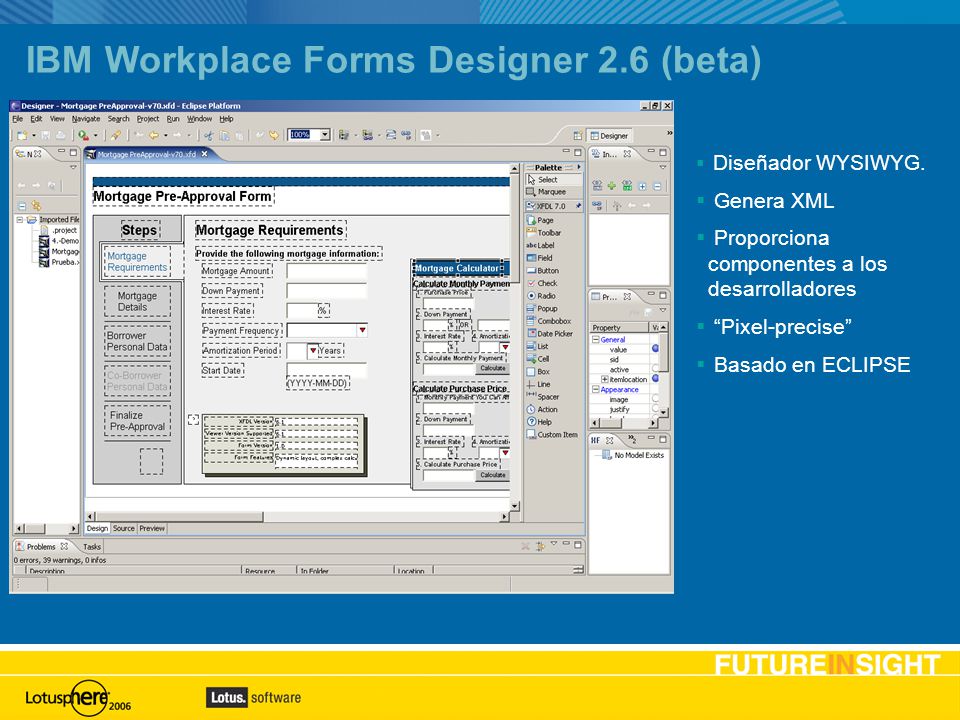Open the Palette flyout arrow

coord(579,167)
